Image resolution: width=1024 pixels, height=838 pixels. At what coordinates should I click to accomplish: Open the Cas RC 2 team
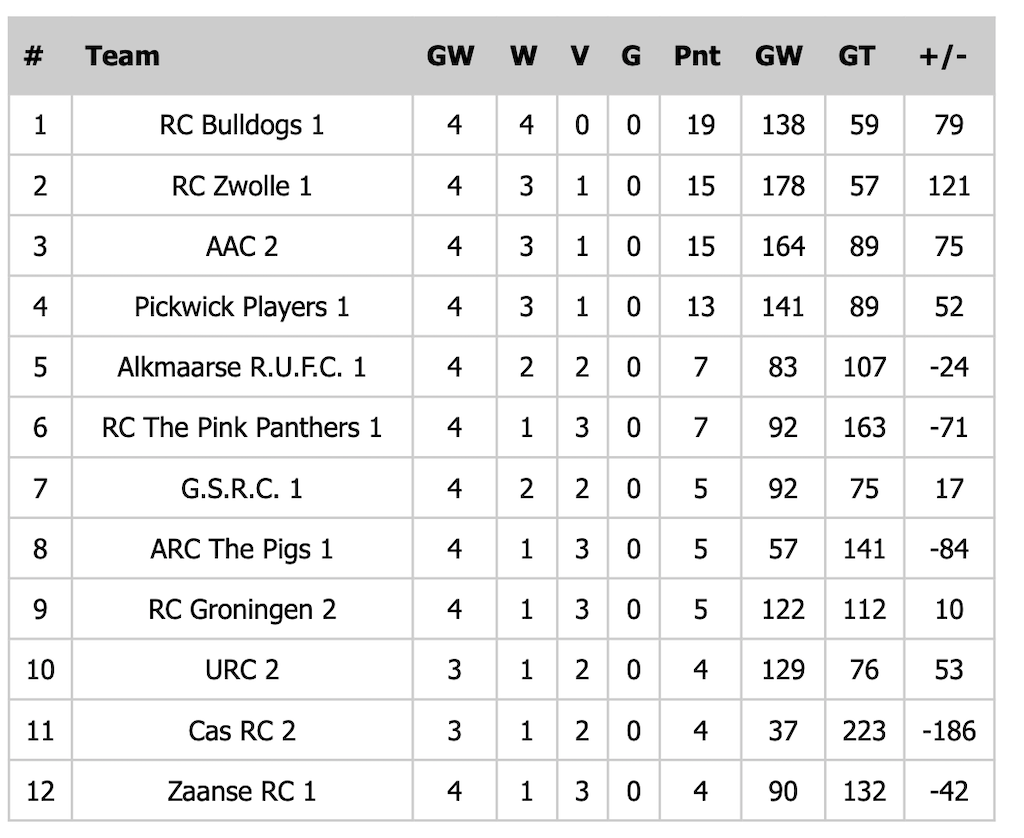[242, 731]
